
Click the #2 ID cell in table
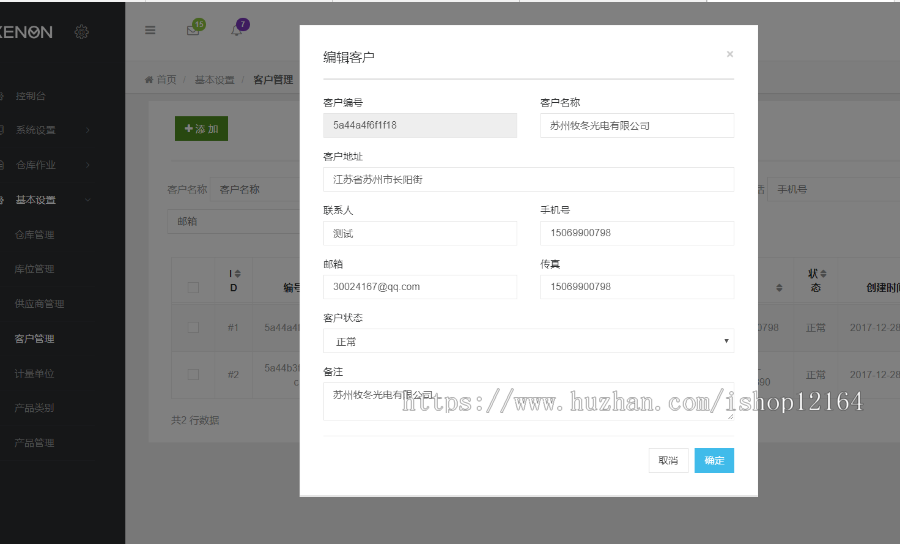point(233,375)
